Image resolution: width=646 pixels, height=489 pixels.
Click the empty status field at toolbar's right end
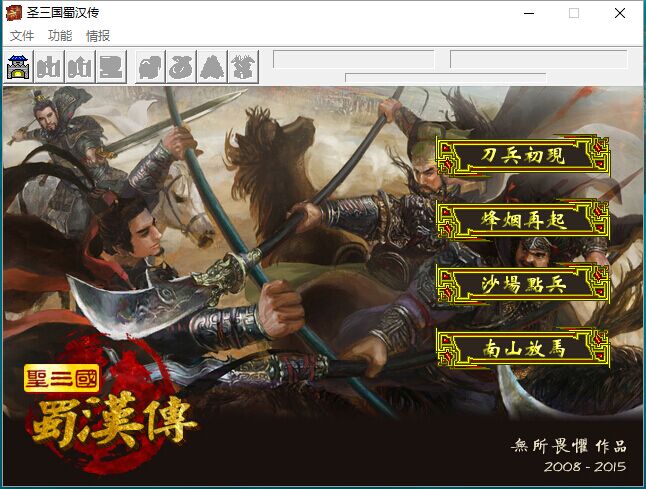[x=537, y=59]
